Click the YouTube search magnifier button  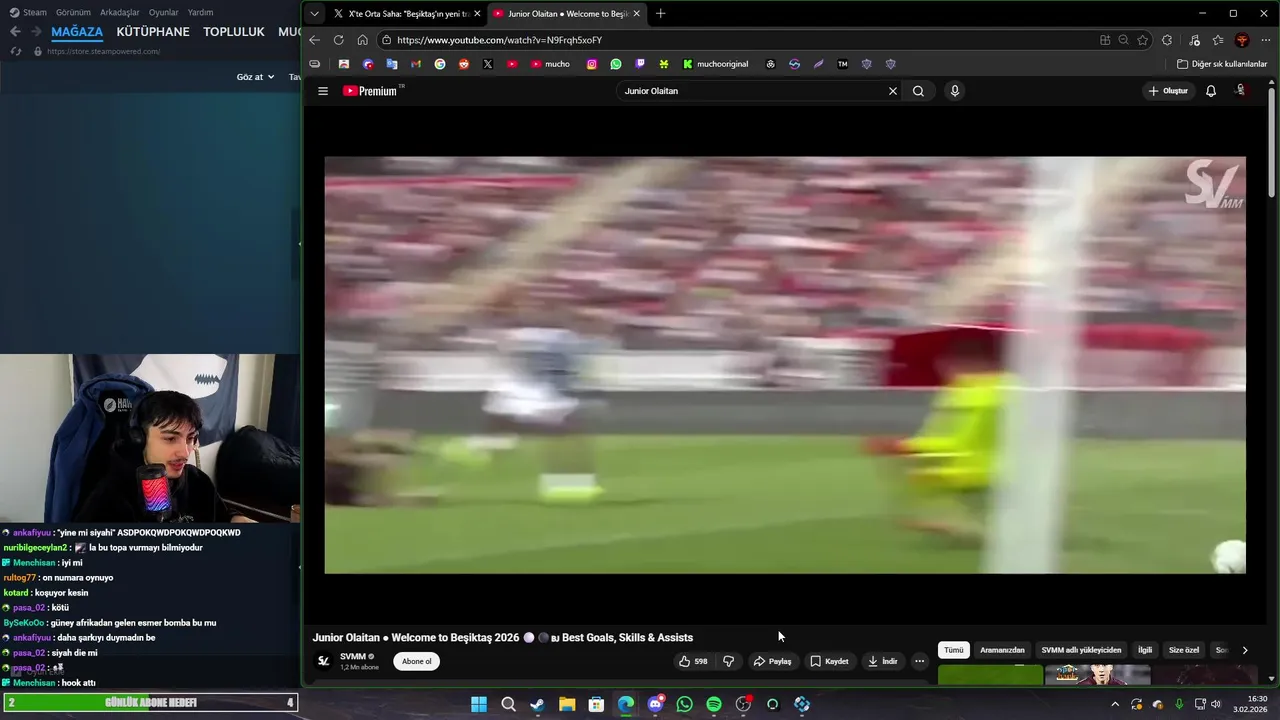pyautogui.click(x=918, y=91)
